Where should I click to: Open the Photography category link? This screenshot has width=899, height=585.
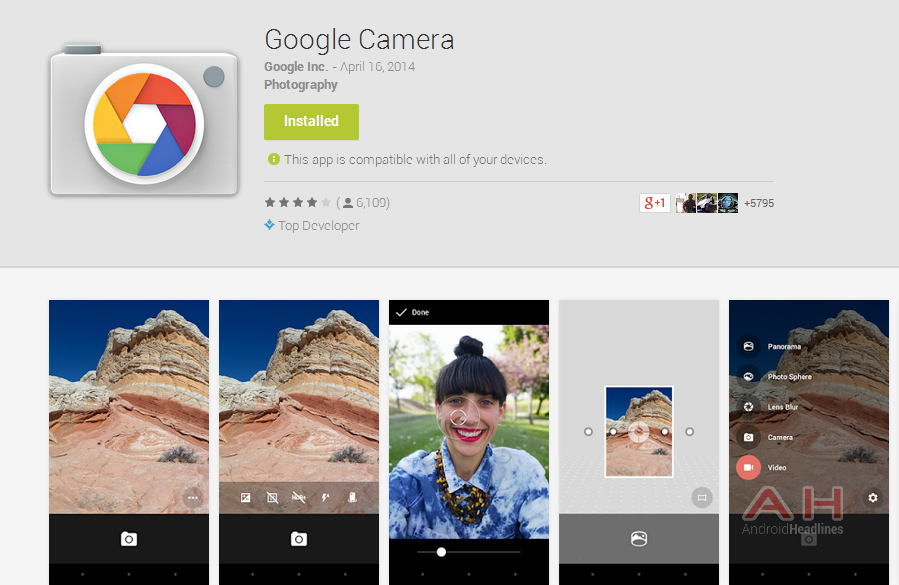(x=299, y=85)
